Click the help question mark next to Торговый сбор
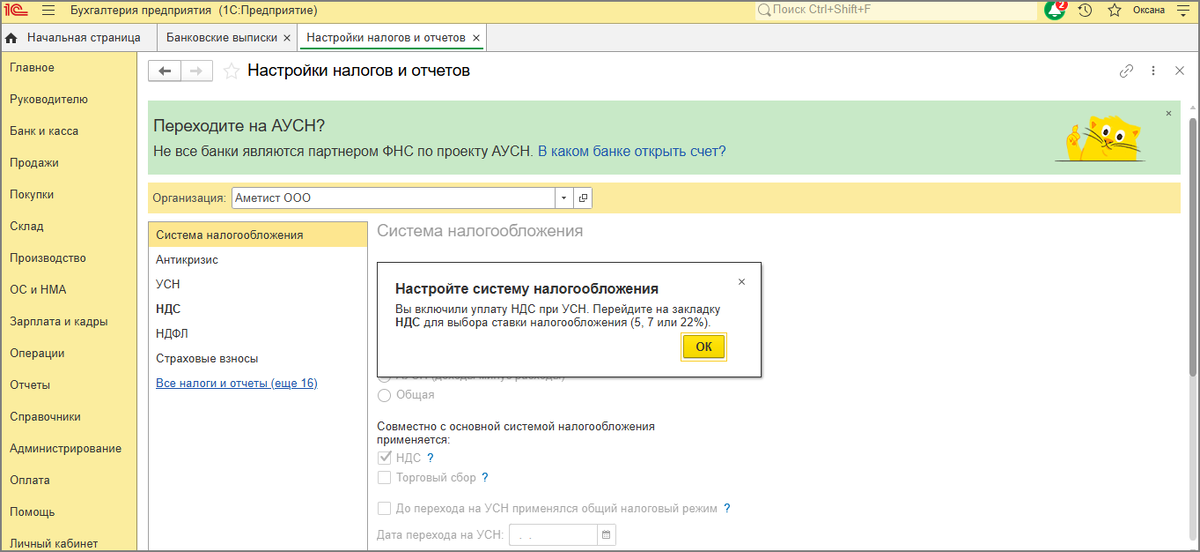The height and width of the screenshot is (552, 1200). pos(485,478)
